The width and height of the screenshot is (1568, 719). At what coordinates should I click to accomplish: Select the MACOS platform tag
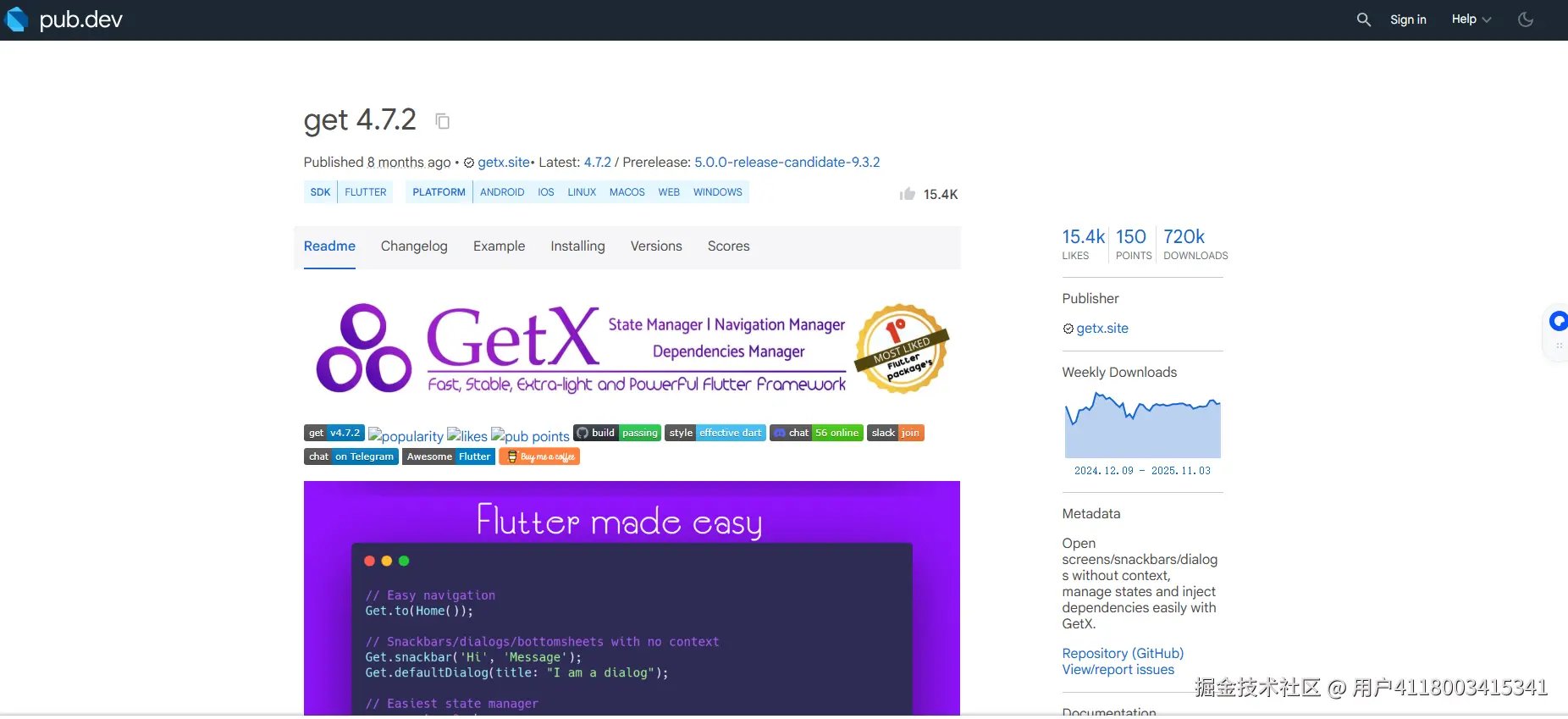pos(627,192)
